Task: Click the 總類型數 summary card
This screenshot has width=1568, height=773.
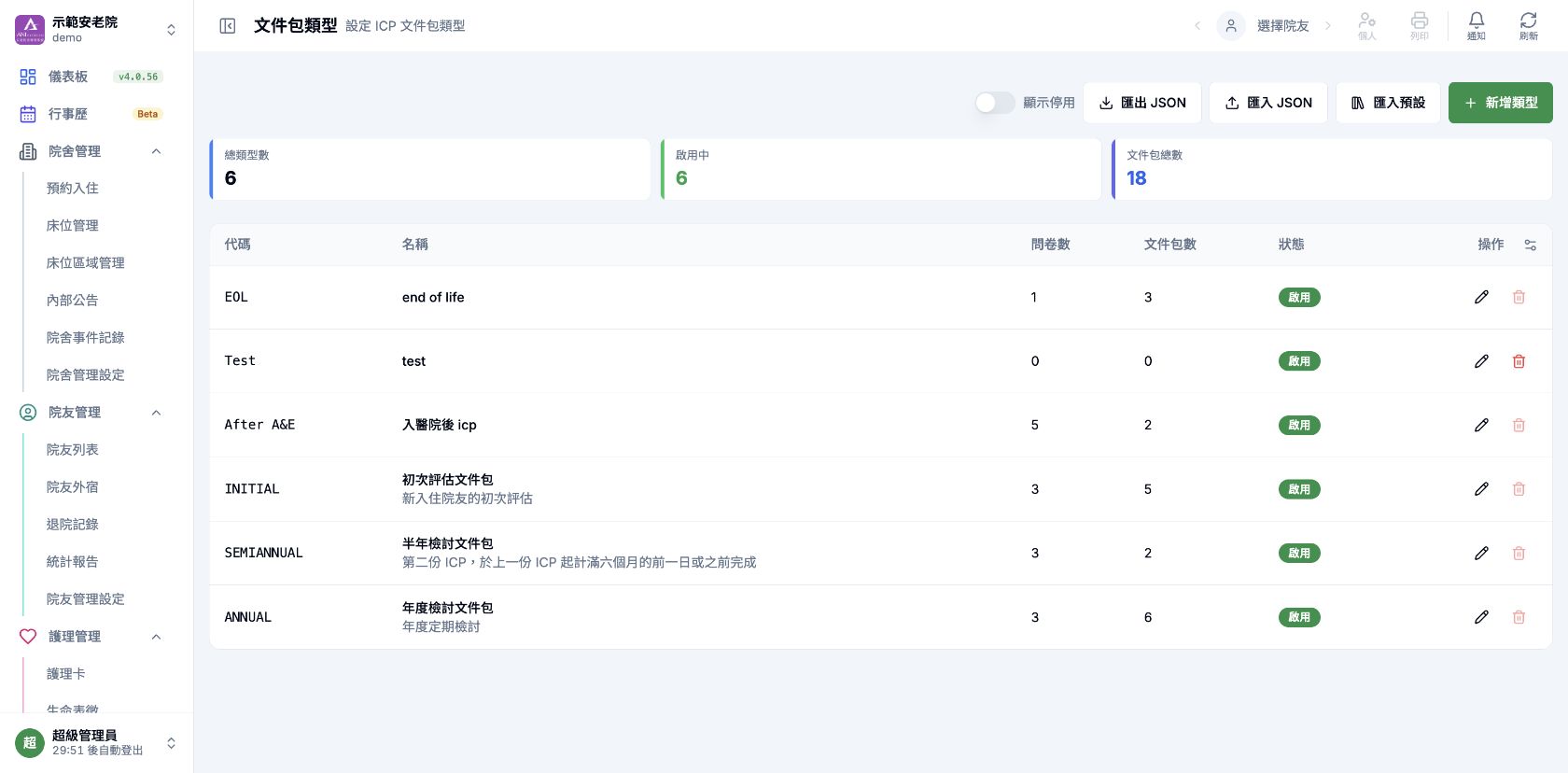Action: (430, 169)
